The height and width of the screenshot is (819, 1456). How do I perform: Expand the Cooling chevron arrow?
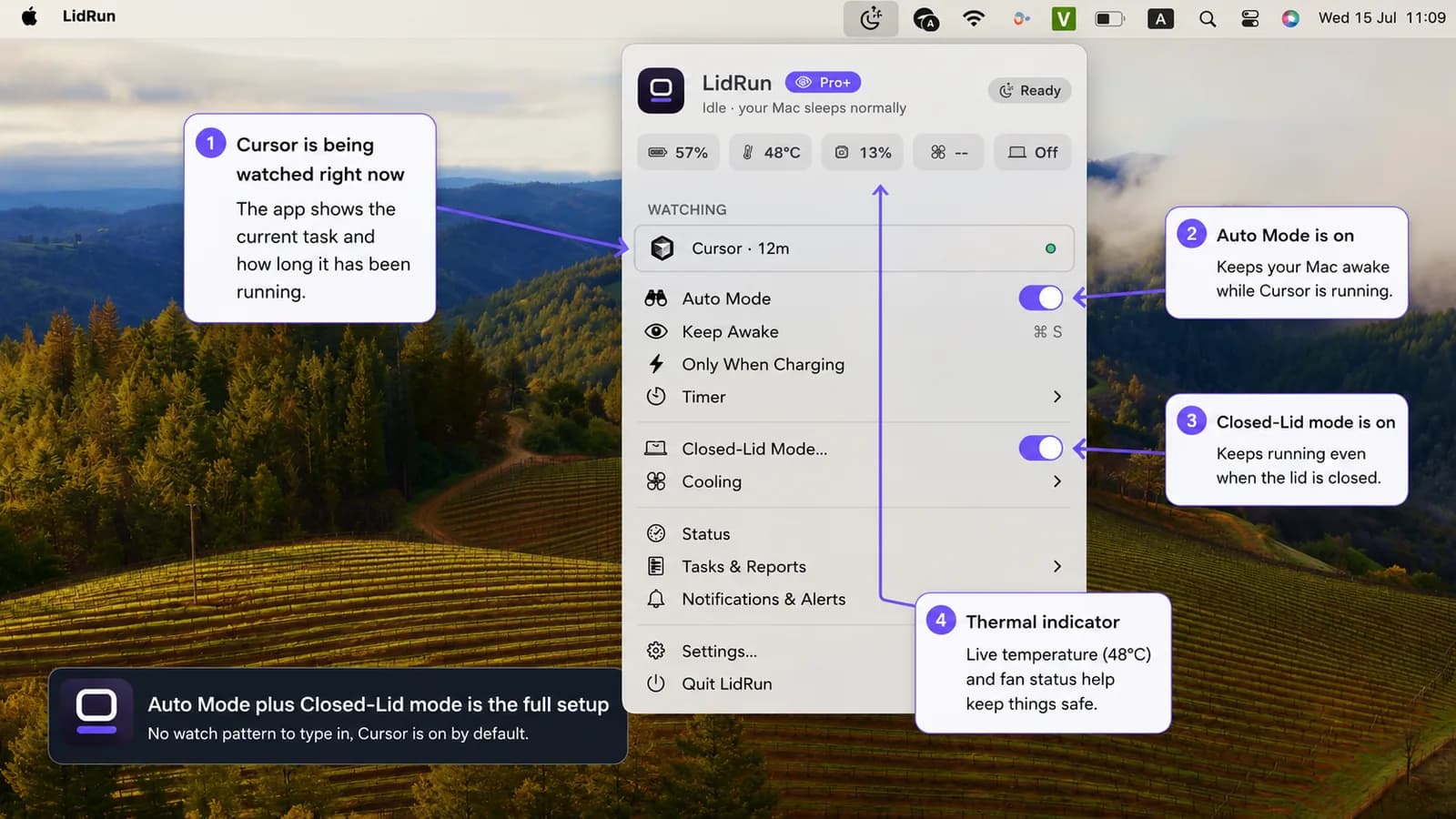pyautogui.click(x=1057, y=481)
